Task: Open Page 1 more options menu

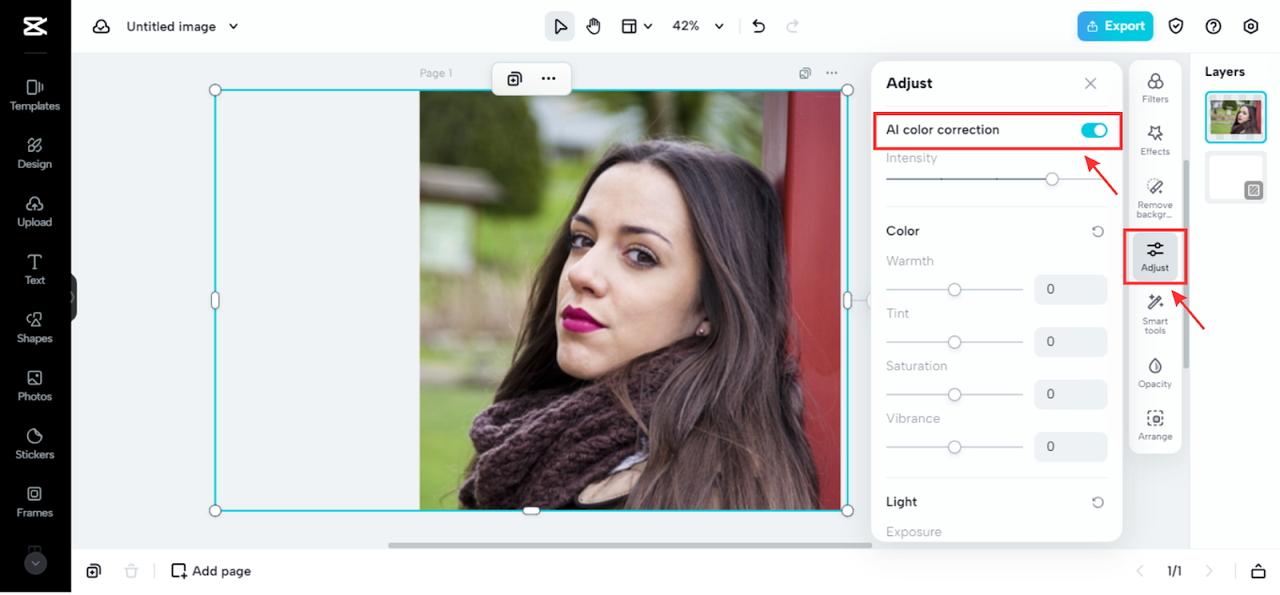Action: point(831,73)
